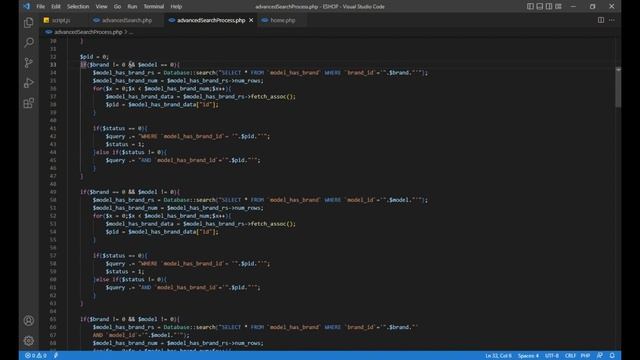Viewport: 640px width, 360px height.
Task: Restore down the Visual Studio Code window
Action: click(x=593, y=7)
